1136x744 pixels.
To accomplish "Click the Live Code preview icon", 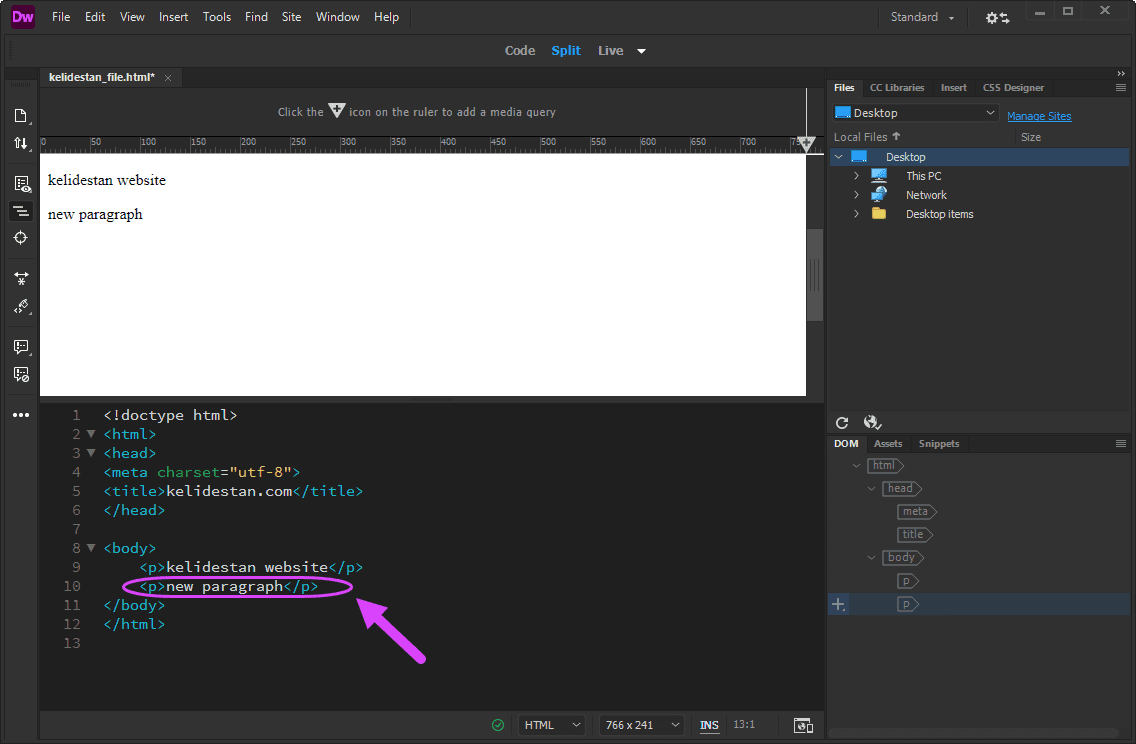I will click(x=21, y=184).
